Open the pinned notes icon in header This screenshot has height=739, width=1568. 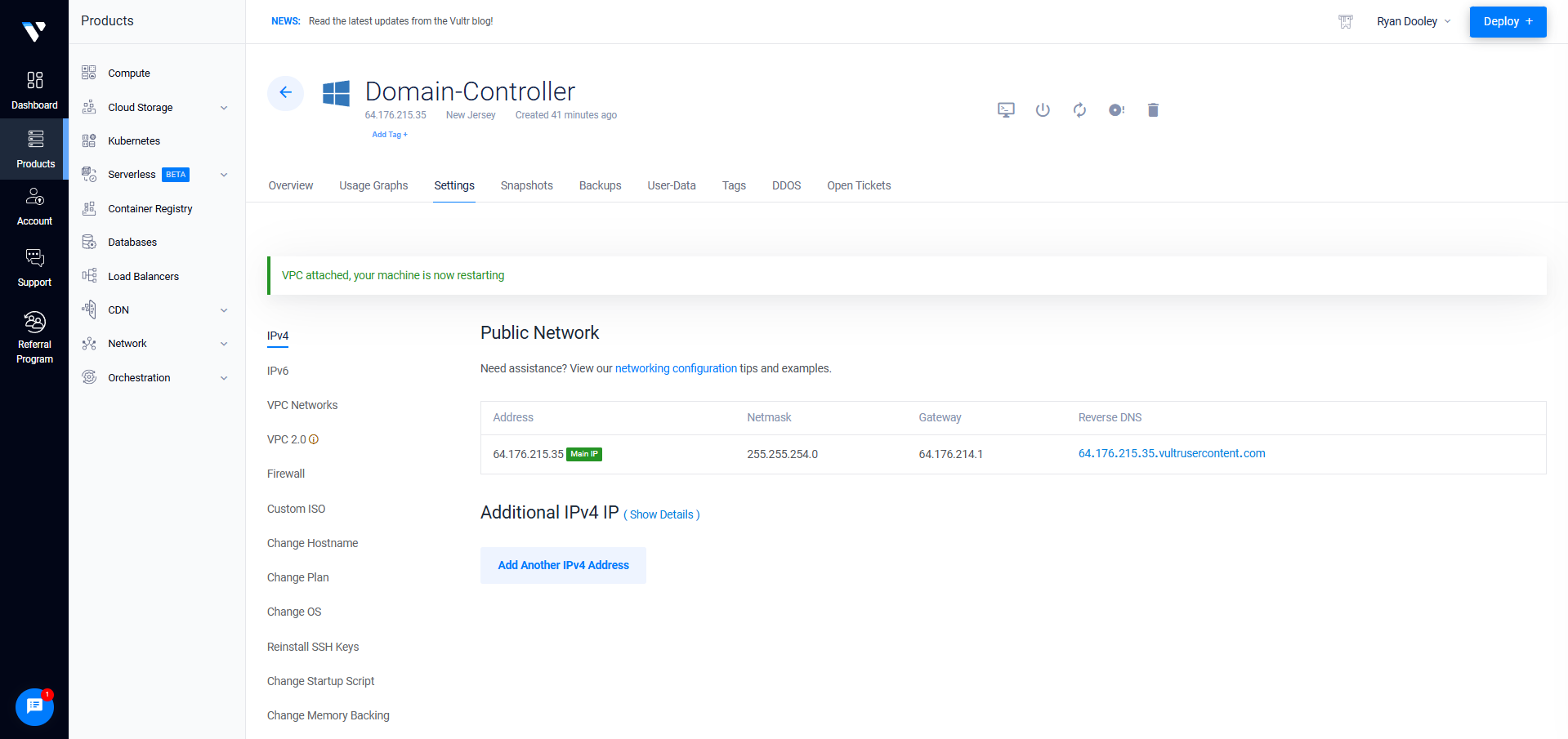1346,21
